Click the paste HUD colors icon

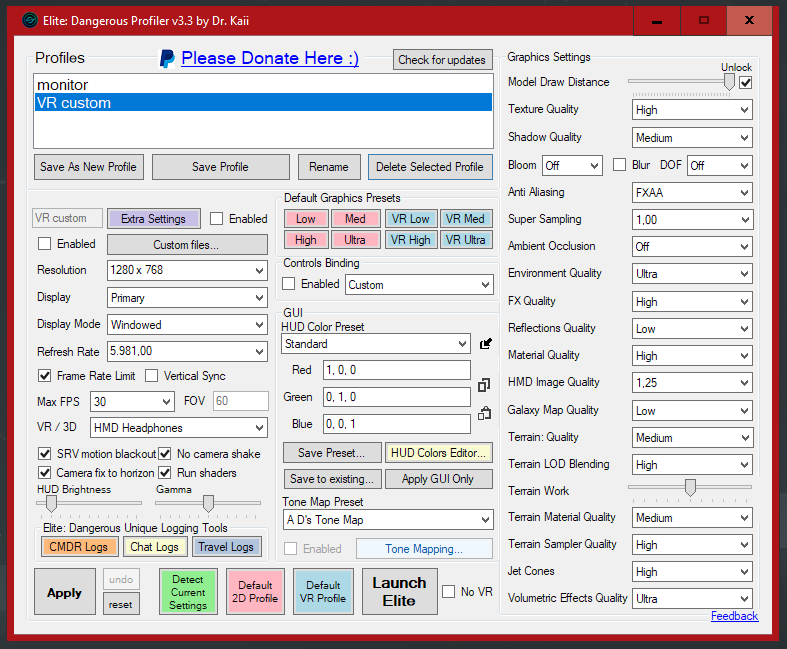(484, 413)
